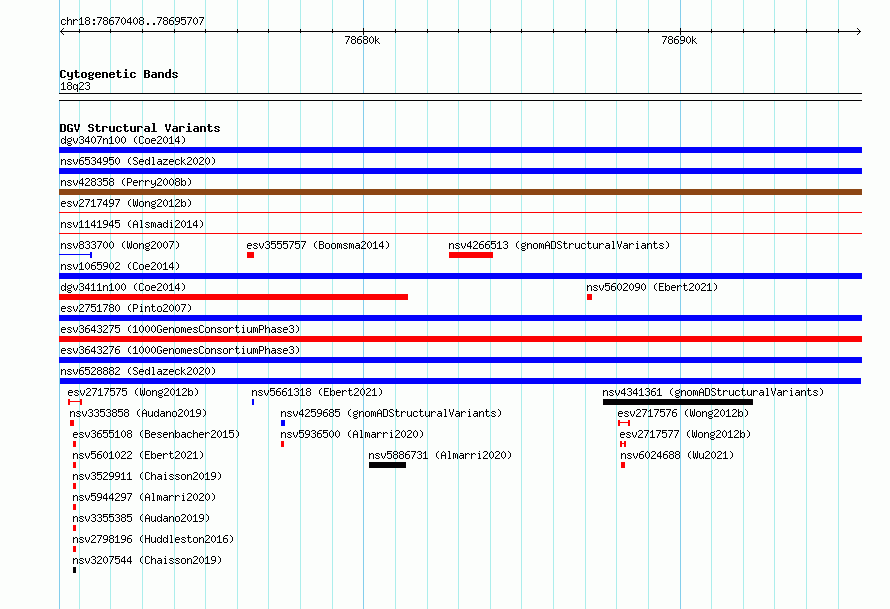
Task: Open esv3555757 (Boomsma2014) label
Action: pyautogui.click(x=318, y=245)
